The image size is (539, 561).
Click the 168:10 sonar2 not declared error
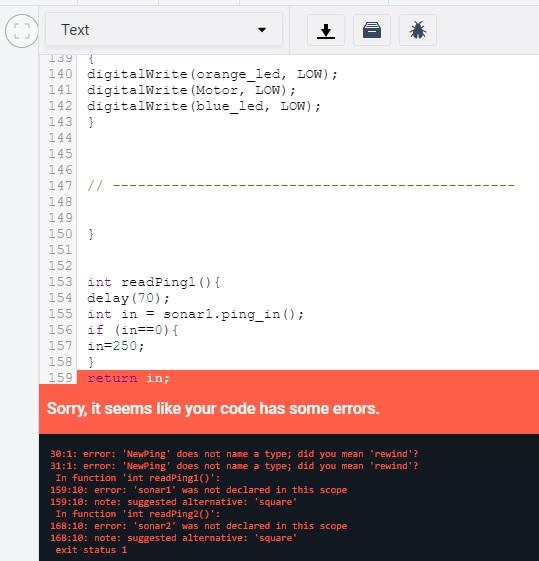pyautogui.click(x=199, y=526)
